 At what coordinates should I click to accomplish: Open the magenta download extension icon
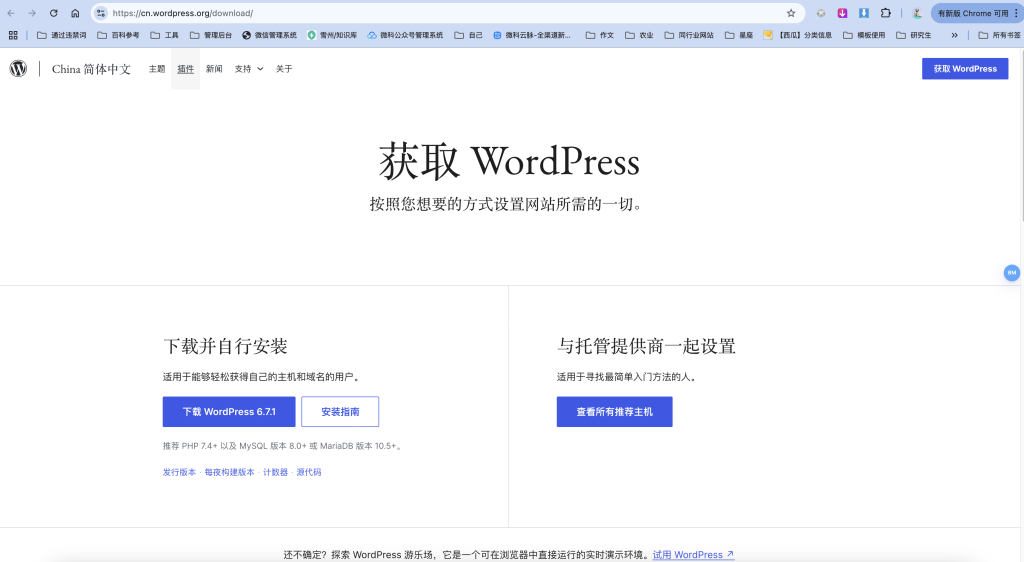point(842,13)
